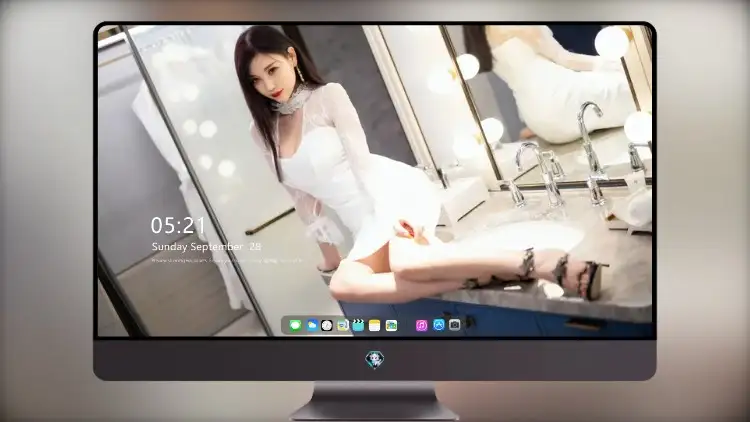Click the logo on the monitor chin
Viewport: 750px width, 422px height.
375,359
